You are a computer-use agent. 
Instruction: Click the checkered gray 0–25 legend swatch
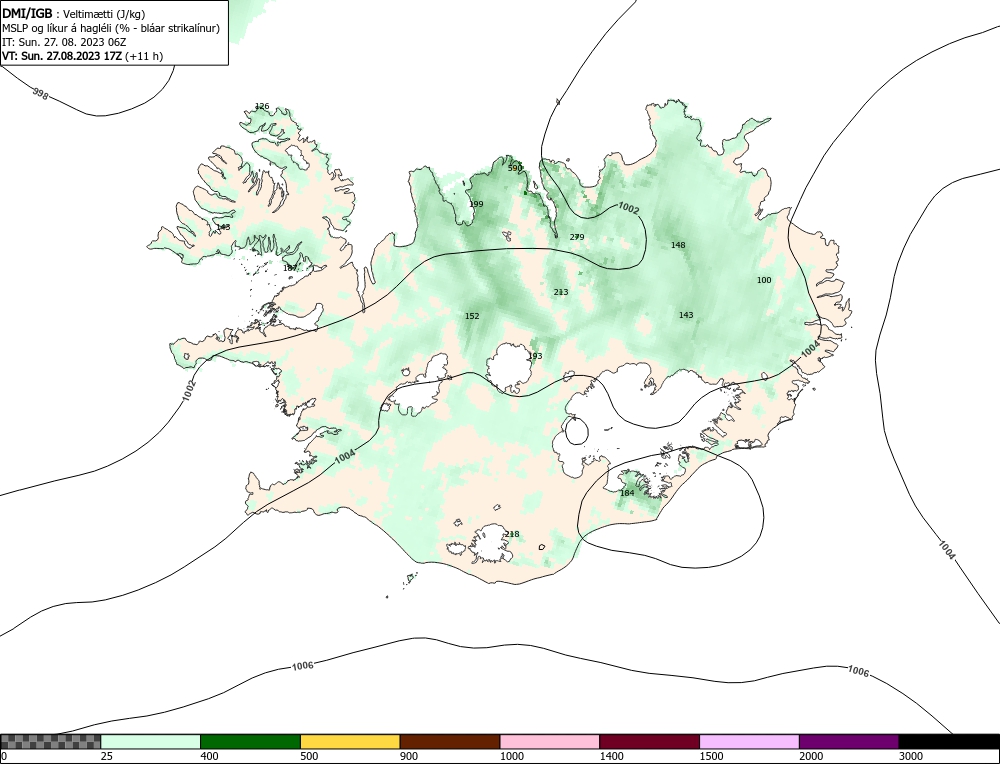click(x=50, y=741)
